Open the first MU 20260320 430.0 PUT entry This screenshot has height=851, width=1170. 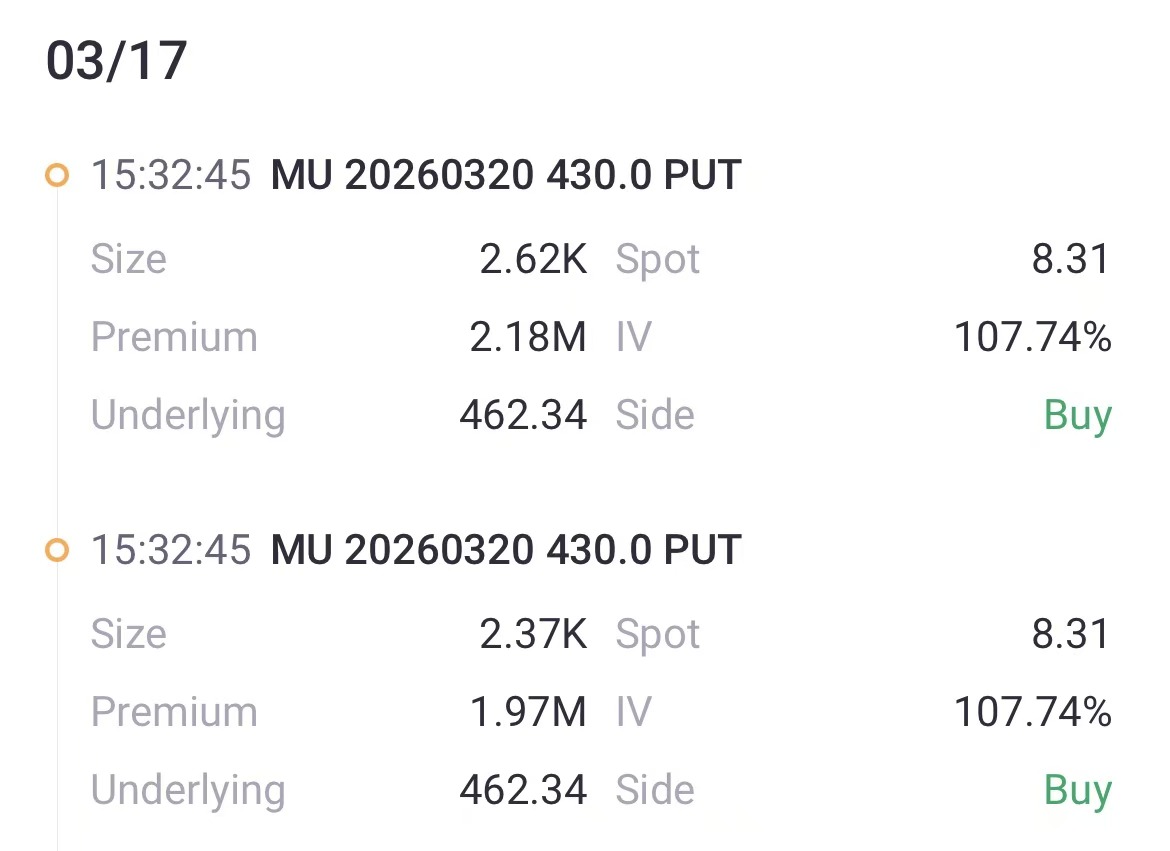[505, 175]
